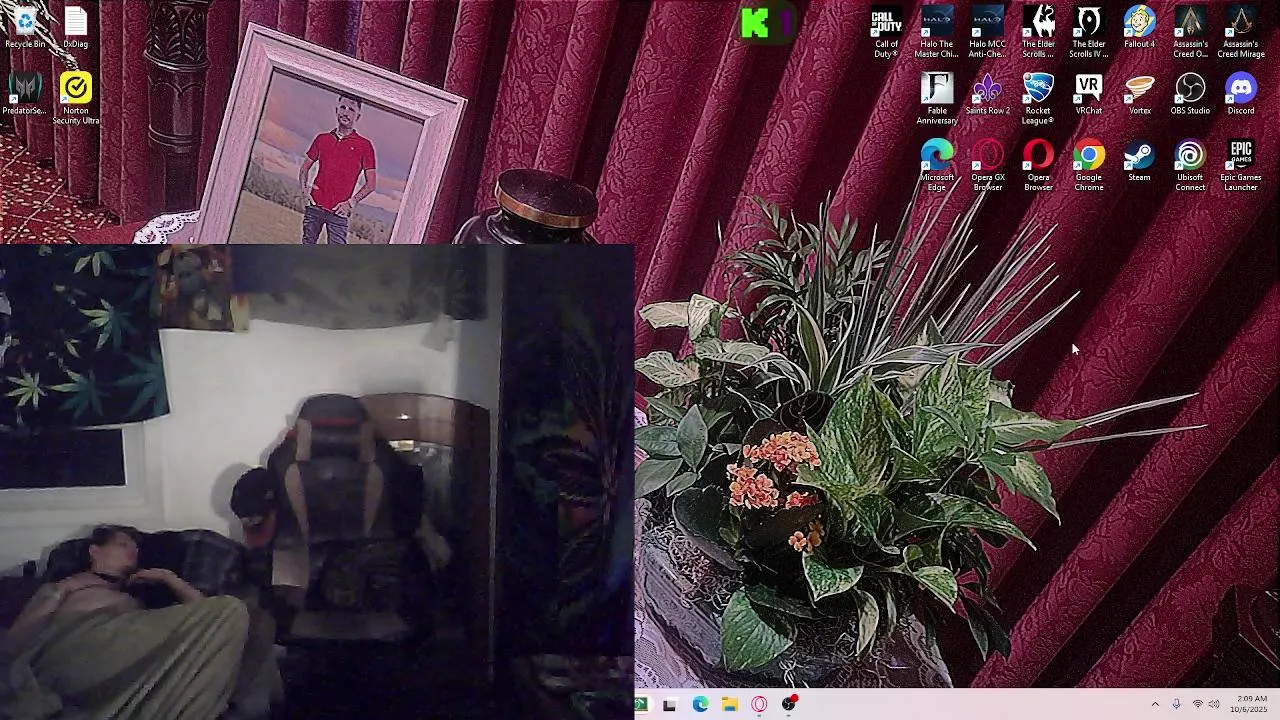Launch Call of Duty desktop shortcut

pos(886,32)
